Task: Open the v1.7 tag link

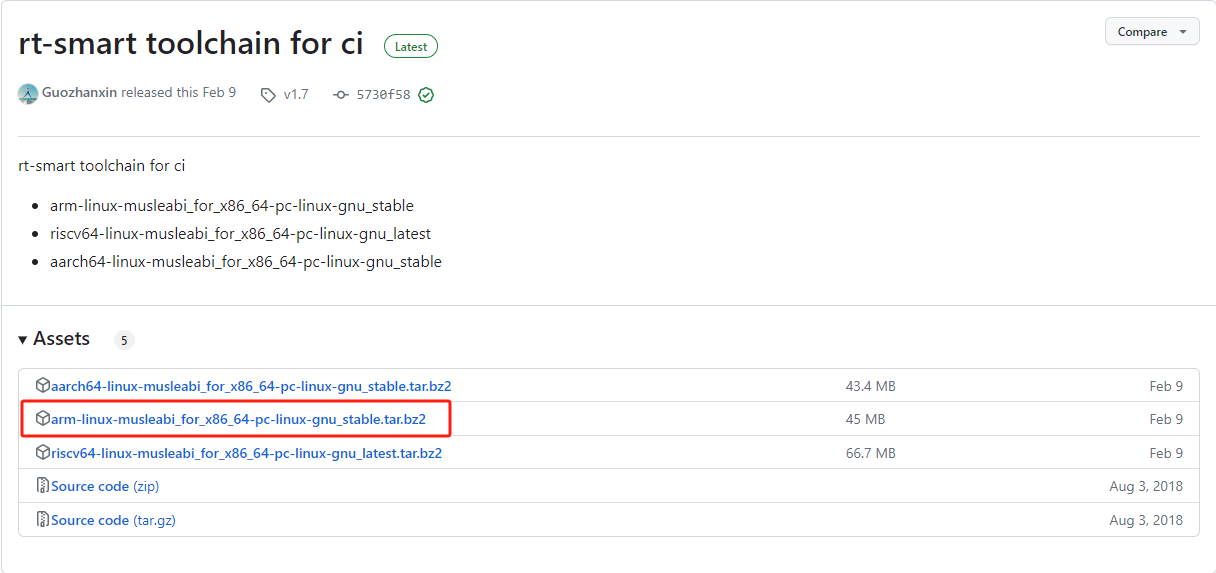Action: pos(296,95)
